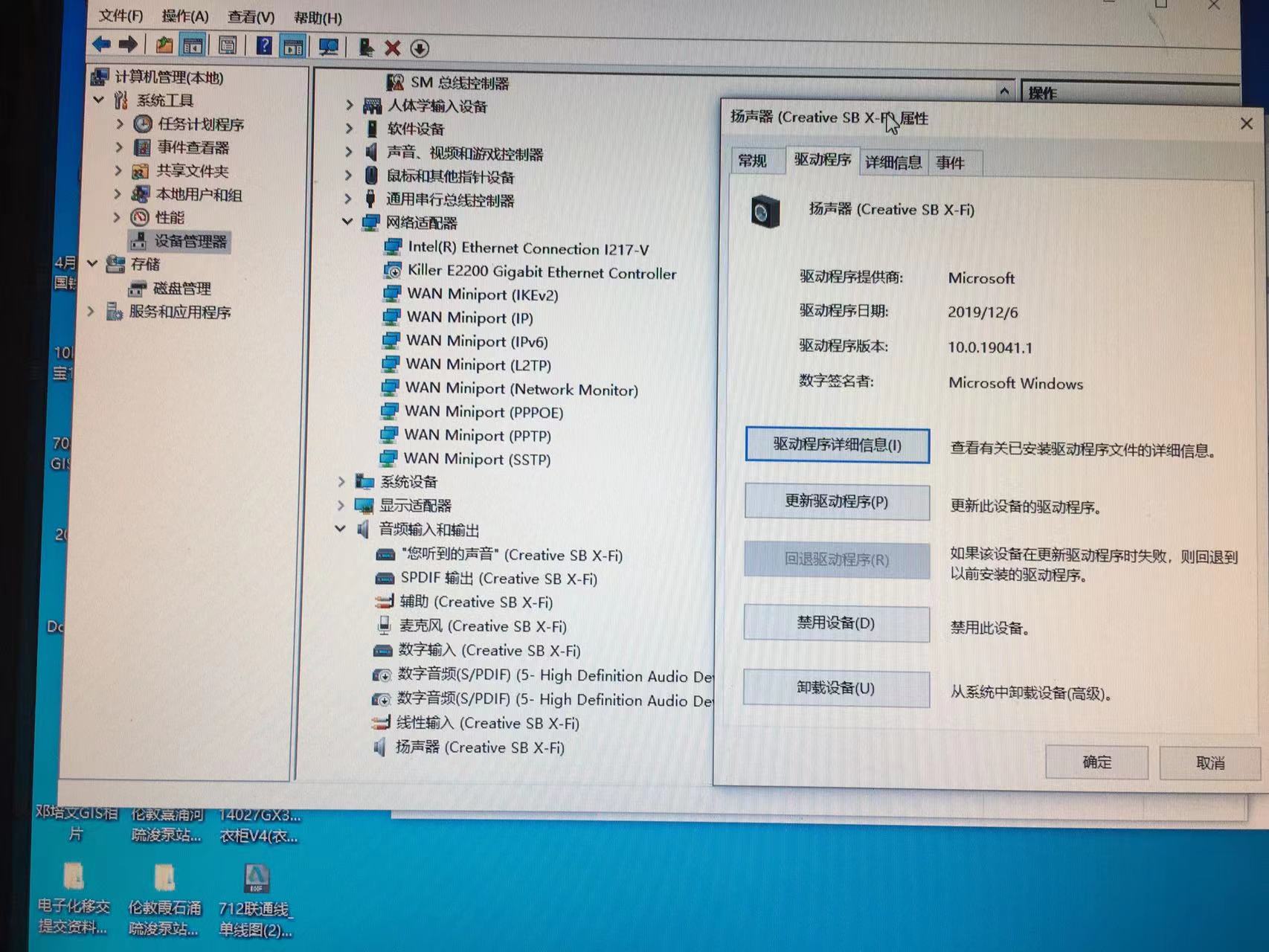The width and height of the screenshot is (1269, 952).
Task: Click the 线性输入 (Creative SB X-Fi) icon
Action: pos(382,722)
